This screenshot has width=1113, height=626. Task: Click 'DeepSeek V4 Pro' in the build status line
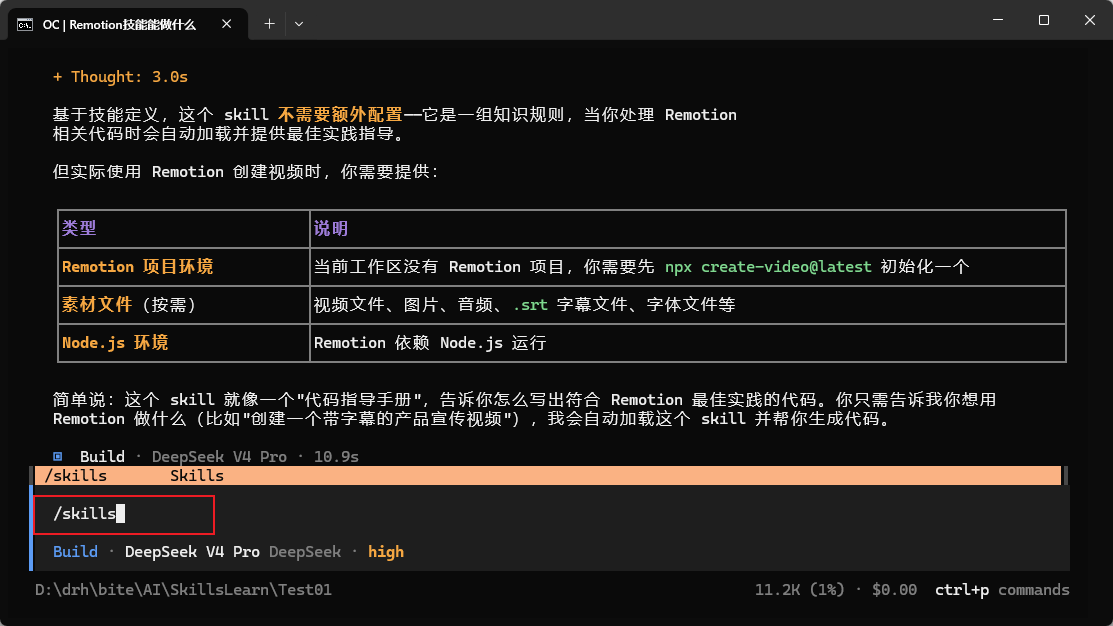click(x=219, y=456)
